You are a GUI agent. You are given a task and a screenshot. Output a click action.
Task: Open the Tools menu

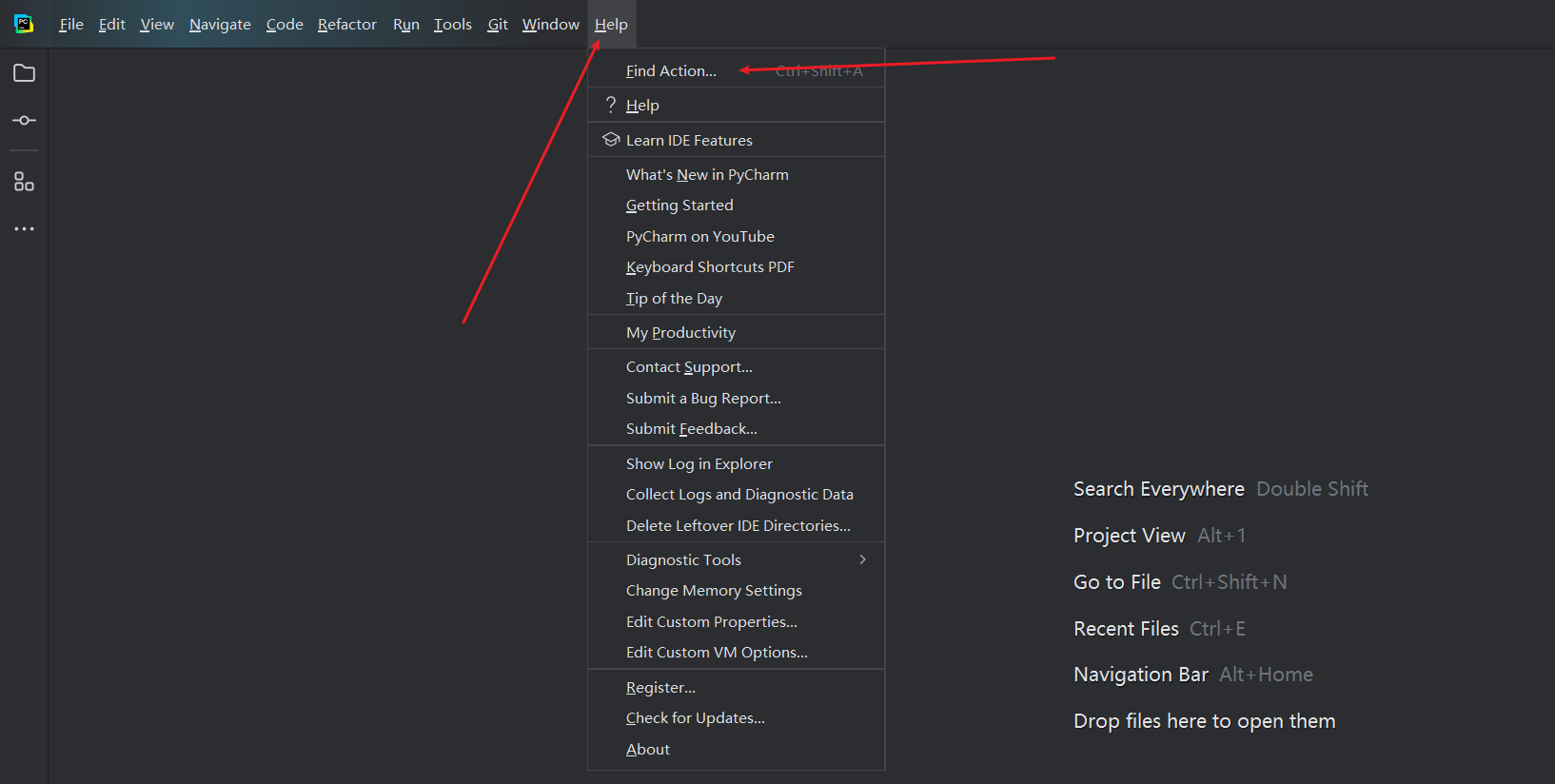(453, 25)
